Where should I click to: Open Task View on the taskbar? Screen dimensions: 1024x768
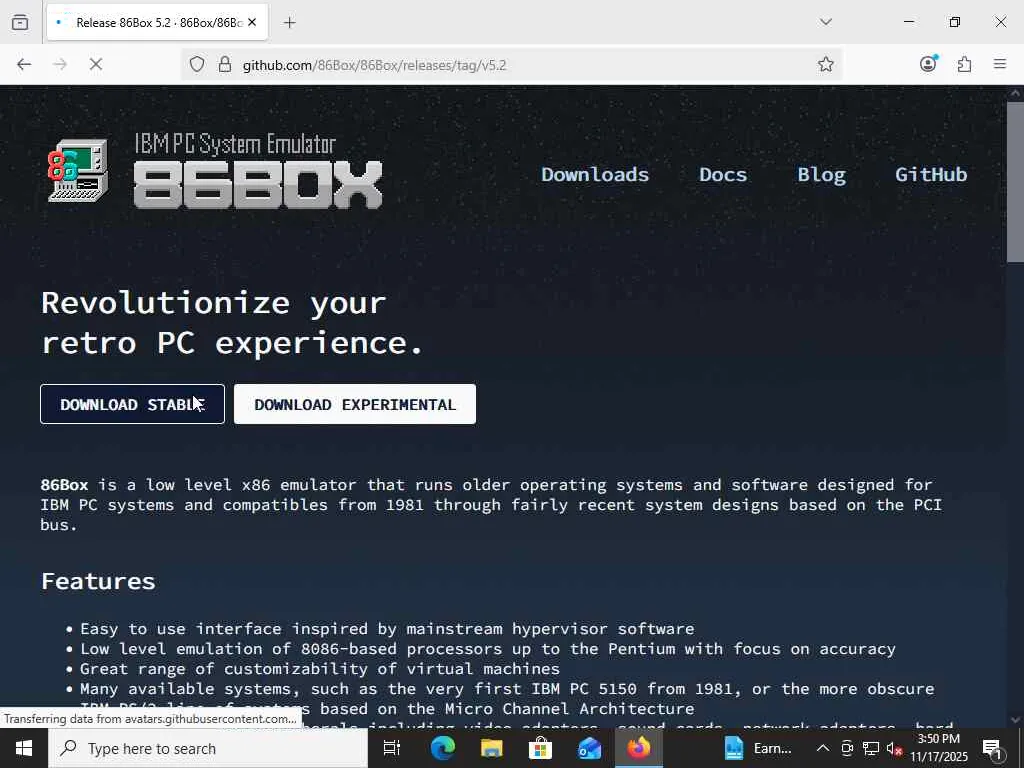(x=392, y=748)
